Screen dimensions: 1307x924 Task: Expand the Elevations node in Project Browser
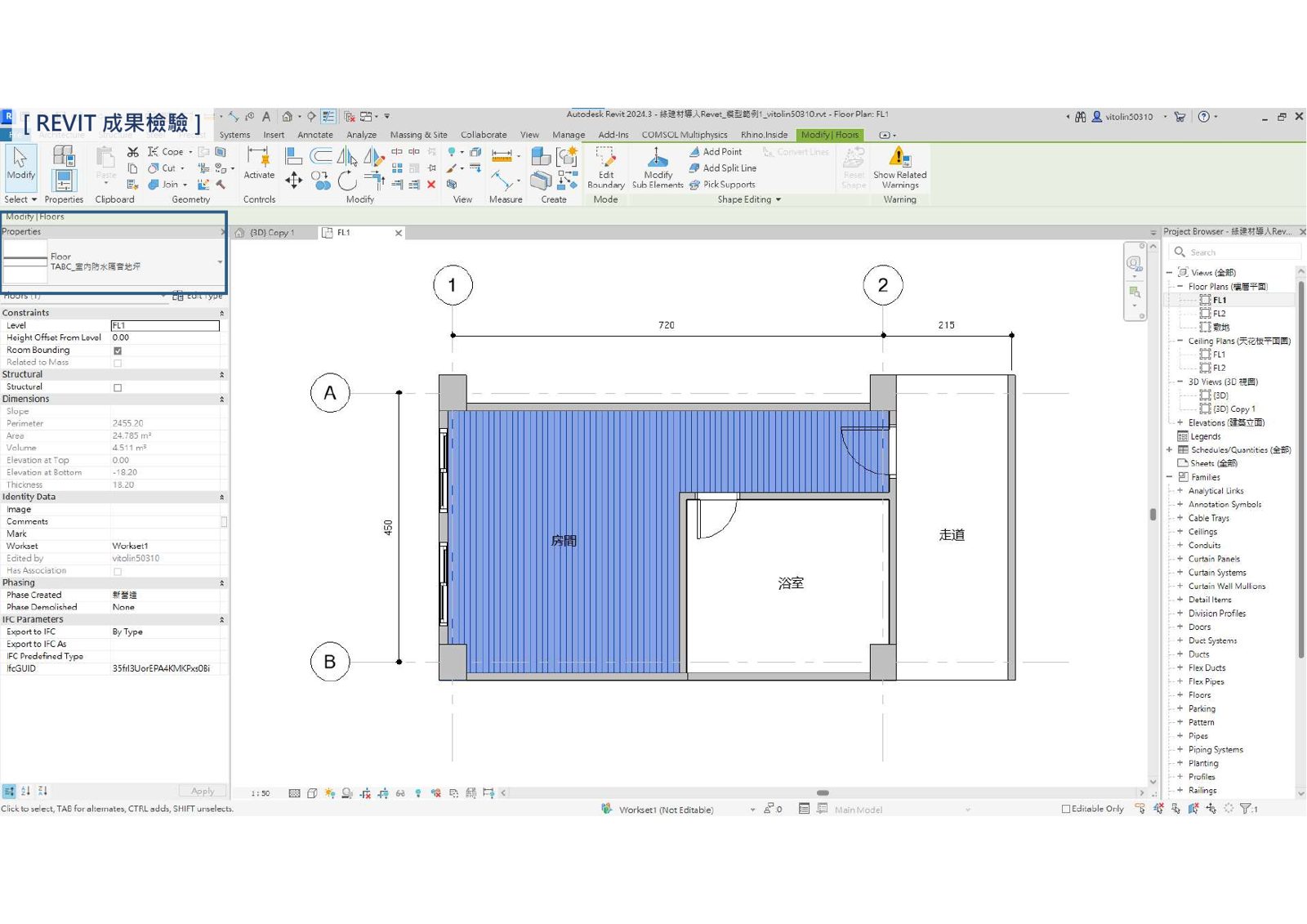pos(1180,422)
